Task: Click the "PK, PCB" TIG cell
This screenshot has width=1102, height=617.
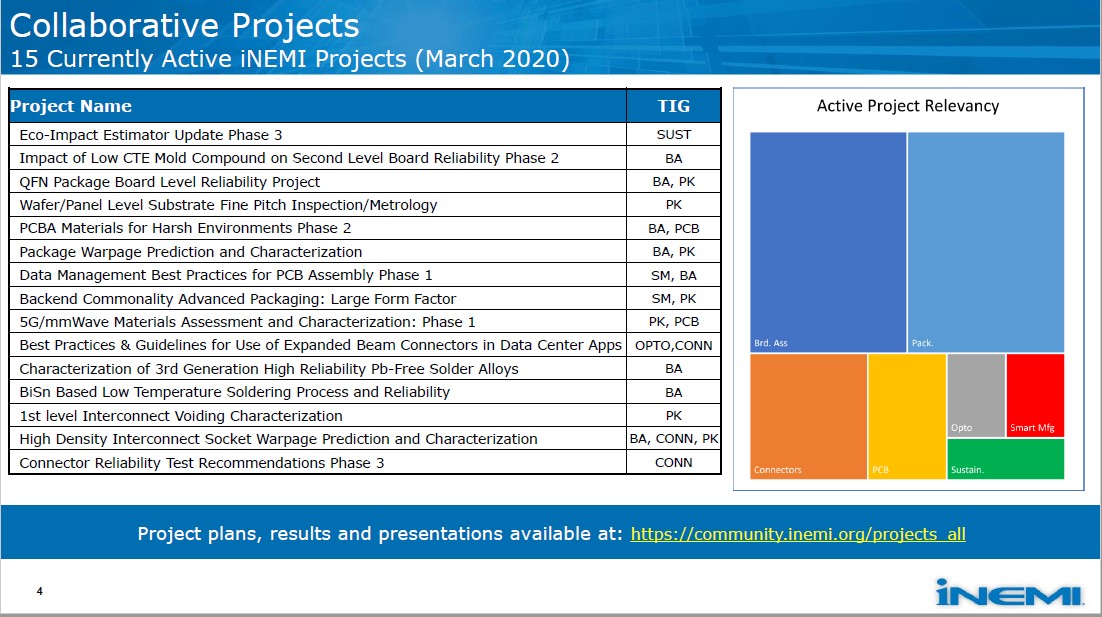Action: 673,322
